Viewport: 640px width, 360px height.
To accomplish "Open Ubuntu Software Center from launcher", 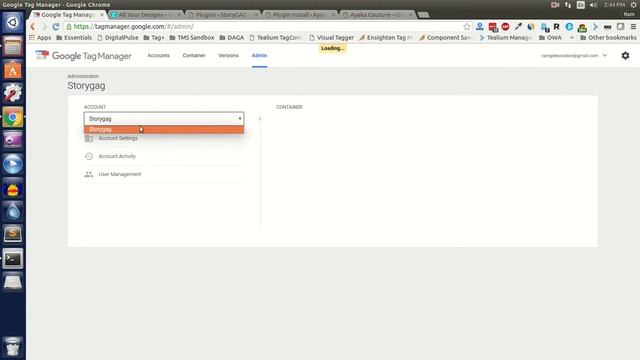I will tap(13, 70).
